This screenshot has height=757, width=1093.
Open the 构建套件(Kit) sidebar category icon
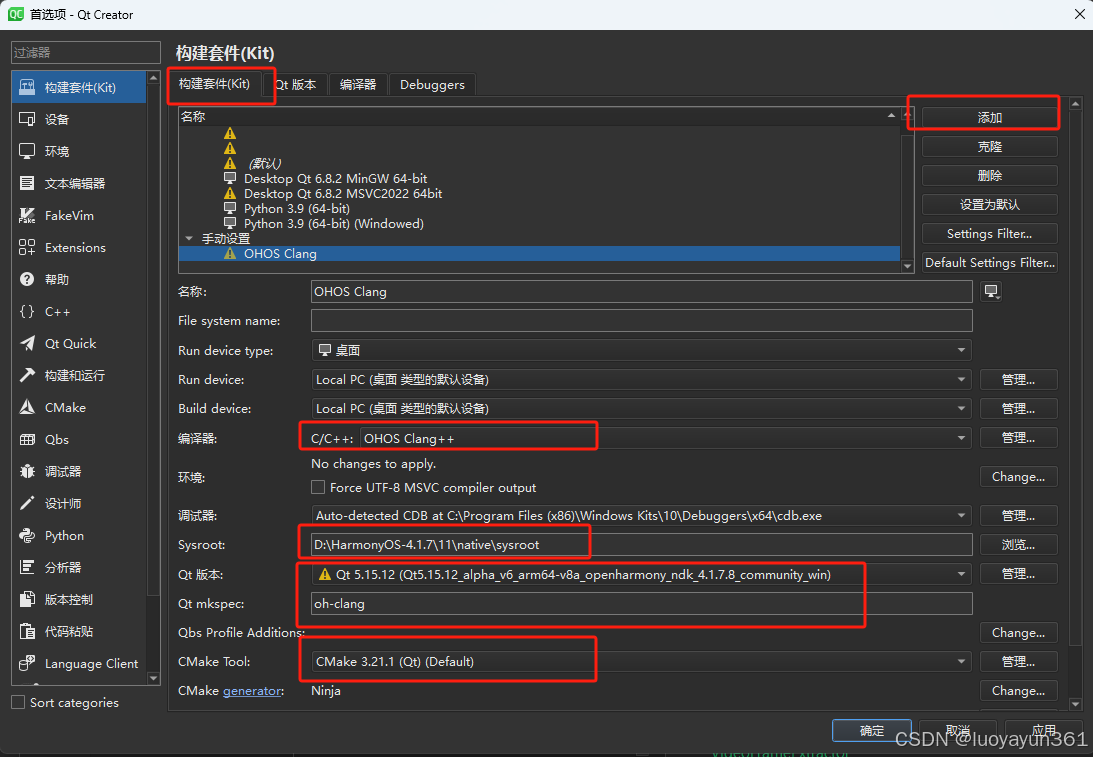[27, 87]
